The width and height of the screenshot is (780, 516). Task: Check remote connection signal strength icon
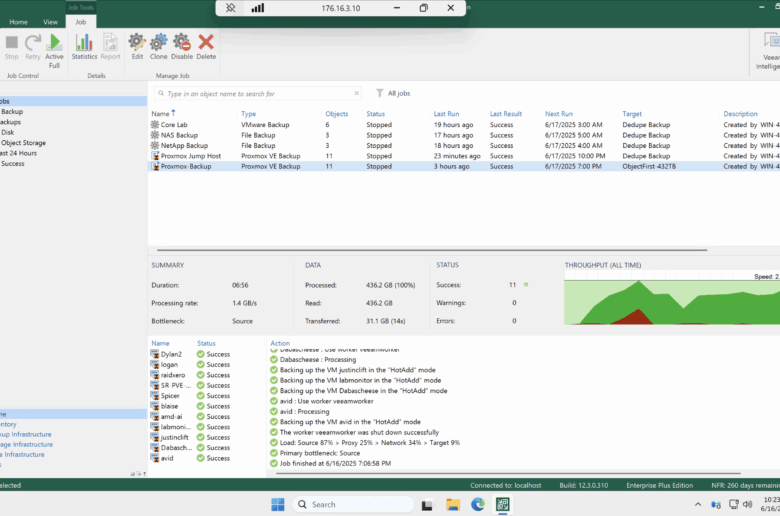[x=258, y=8]
